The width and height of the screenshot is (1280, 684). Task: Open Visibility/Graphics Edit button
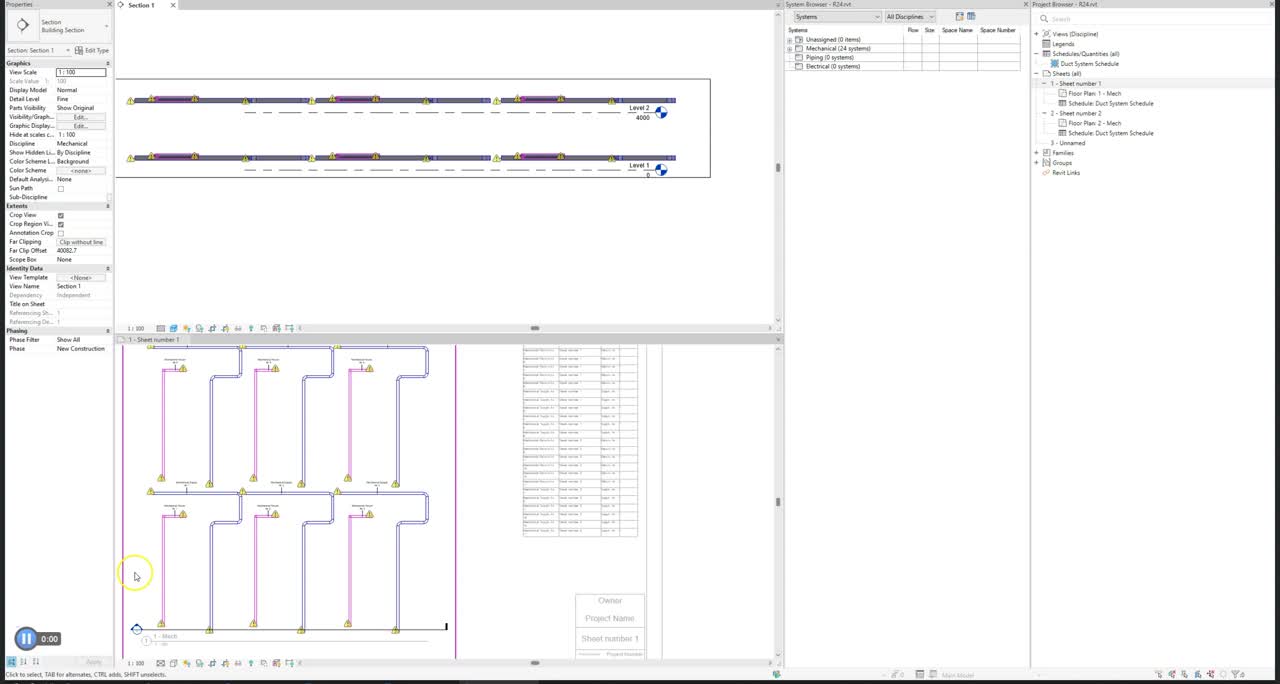(x=82, y=117)
